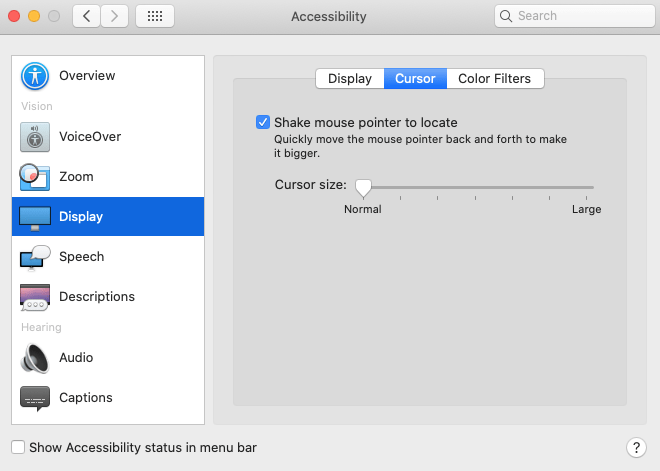Select the Cursor tab
This screenshot has height=471, width=660.
coord(415,79)
